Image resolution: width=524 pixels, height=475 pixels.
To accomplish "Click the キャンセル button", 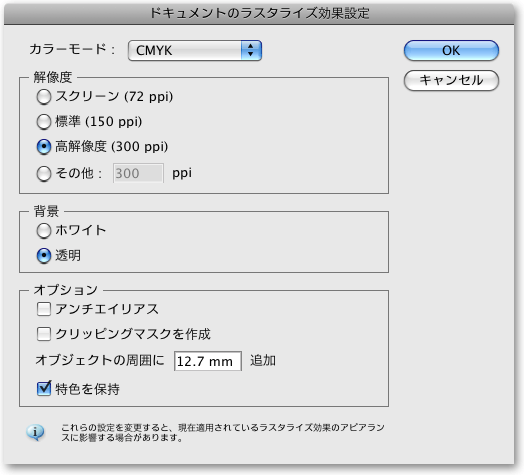I will tap(451, 80).
